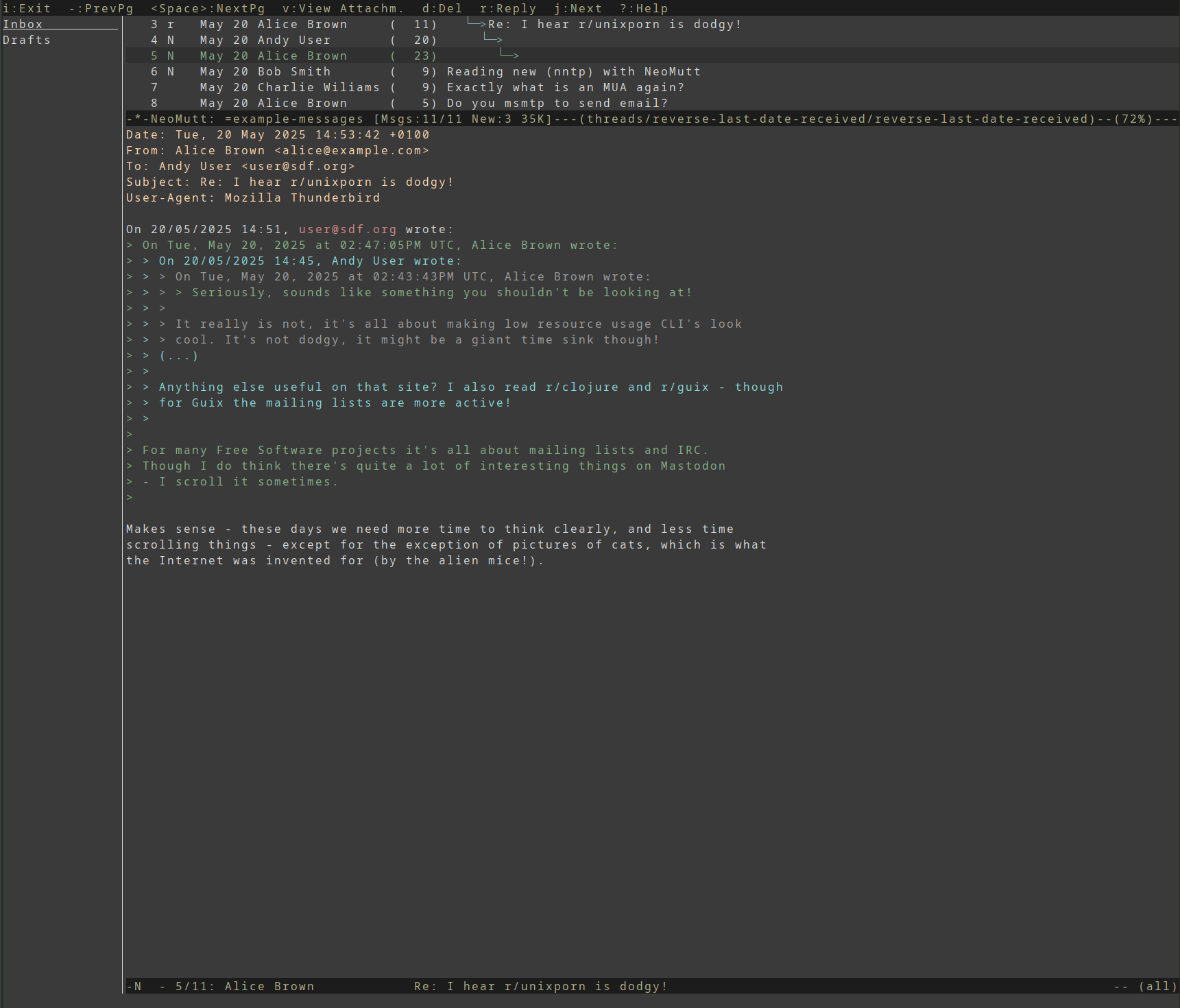Open the msmtp email message from Alice
Image resolution: width=1180 pixels, height=1008 pixels.
[557, 103]
